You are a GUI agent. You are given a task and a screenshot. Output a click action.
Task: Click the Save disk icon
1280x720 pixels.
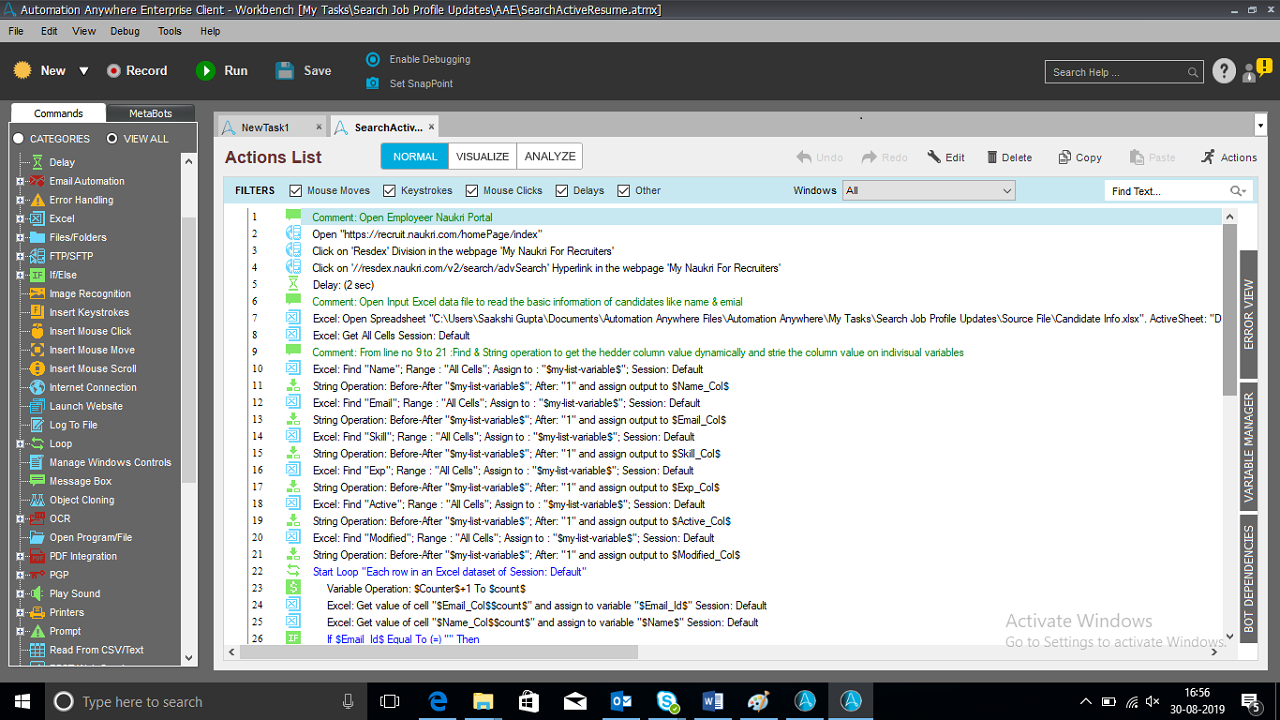[285, 71]
